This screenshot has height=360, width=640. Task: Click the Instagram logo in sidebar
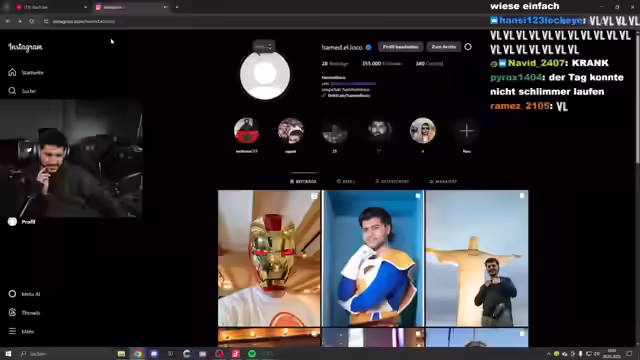click(25, 47)
